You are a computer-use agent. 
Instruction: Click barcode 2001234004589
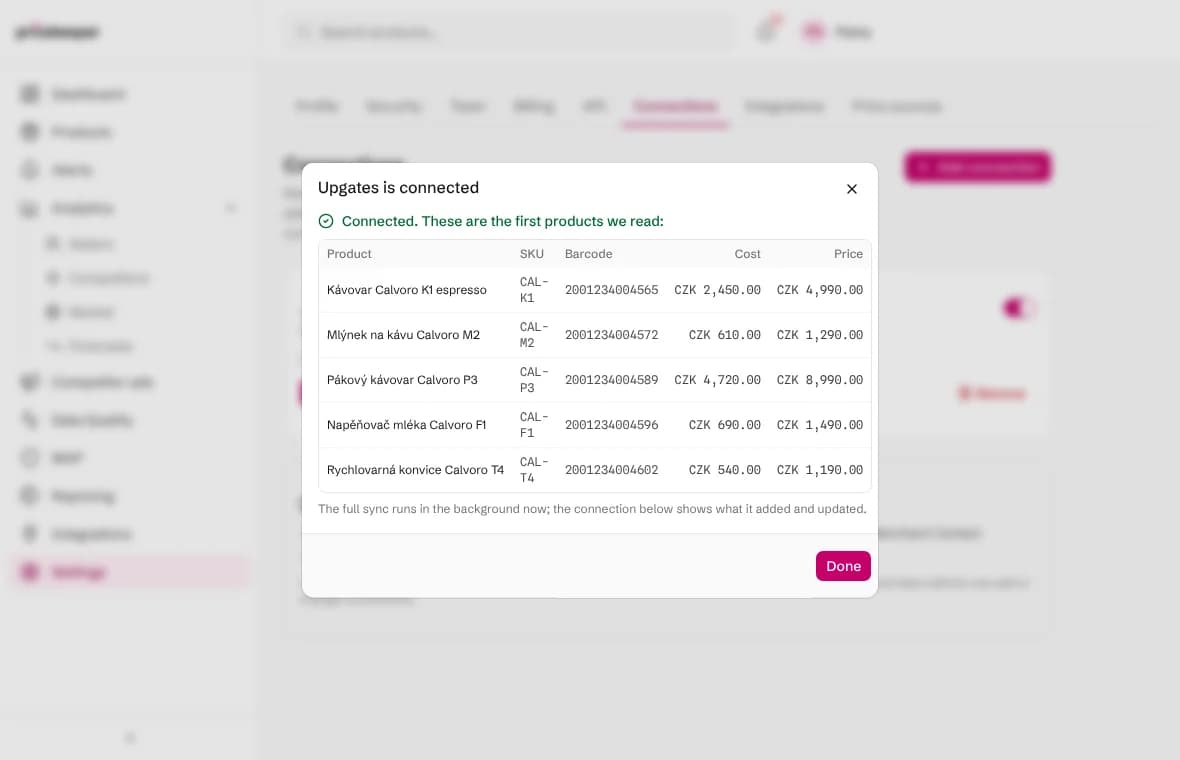coord(611,380)
